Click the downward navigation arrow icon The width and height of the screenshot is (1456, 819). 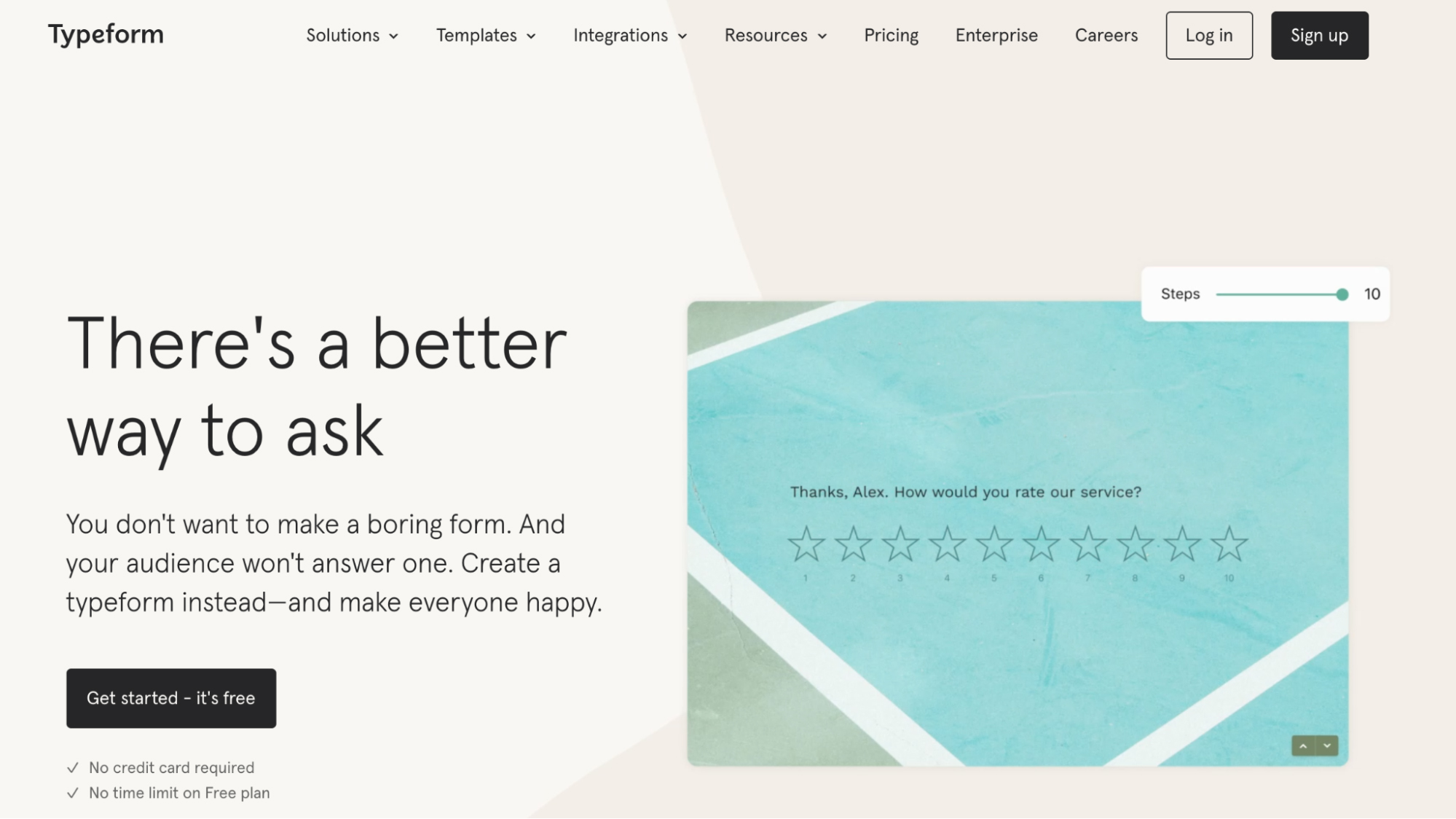[x=1326, y=745]
